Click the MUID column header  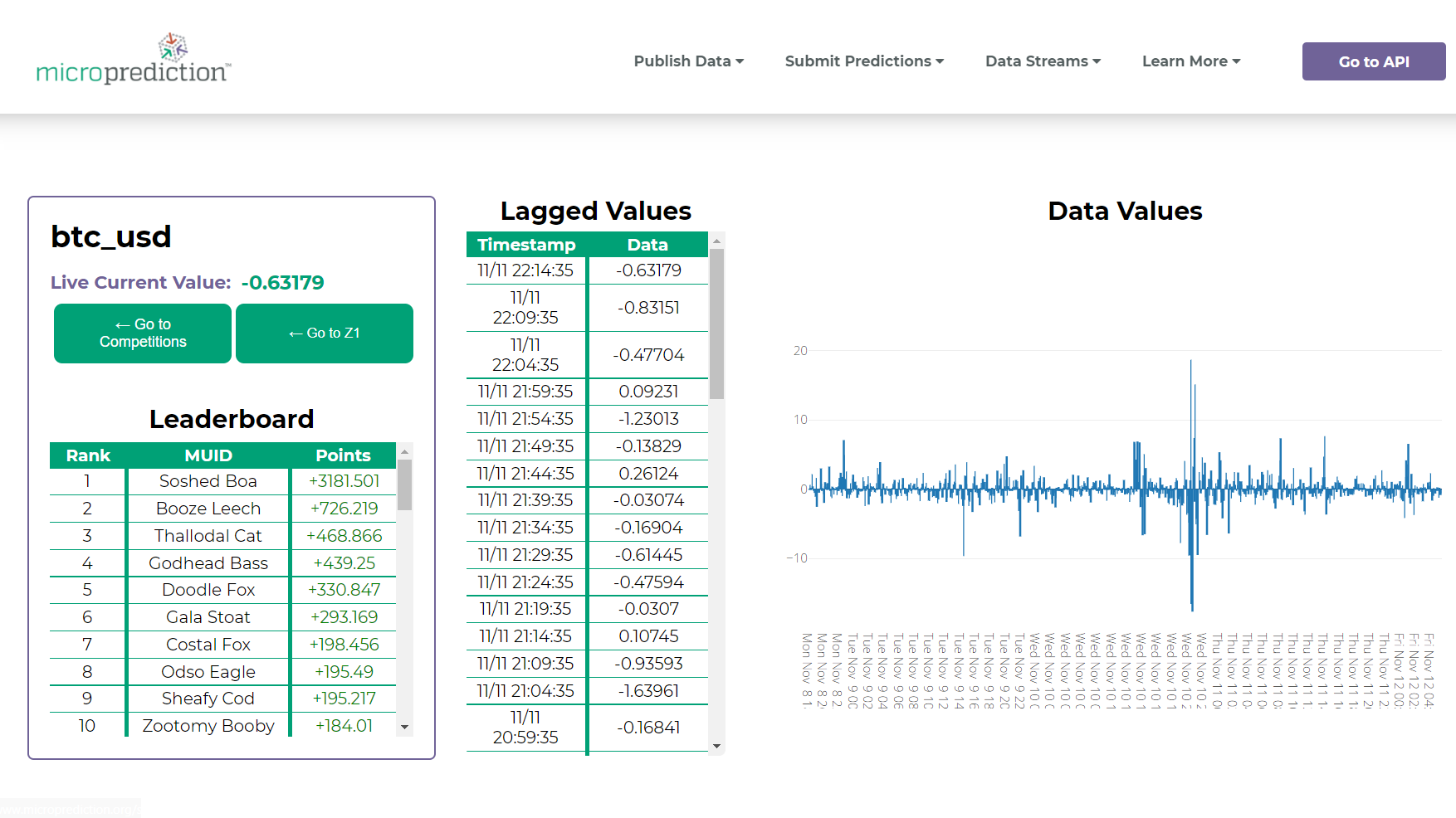tap(208, 455)
